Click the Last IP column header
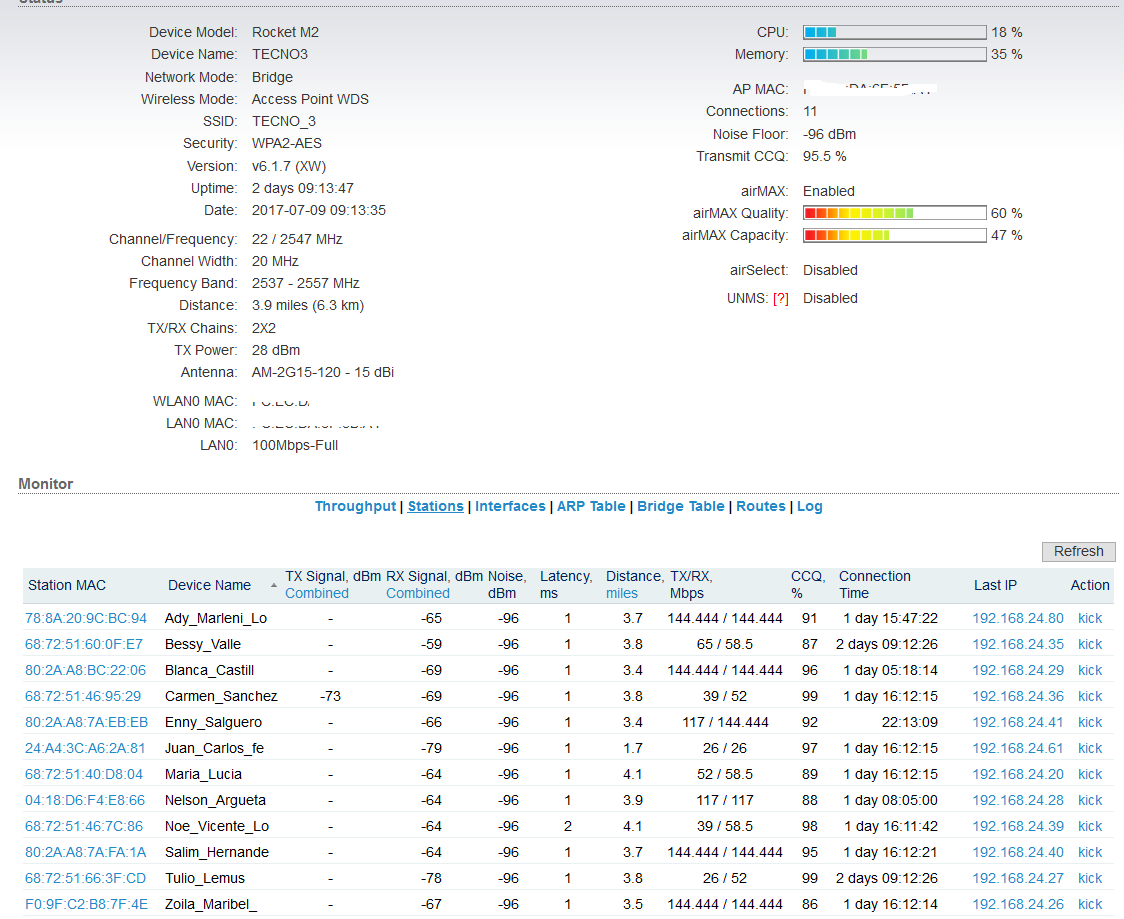The width and height of the screenshot is (1124, 919). click(x=995, y=585)
